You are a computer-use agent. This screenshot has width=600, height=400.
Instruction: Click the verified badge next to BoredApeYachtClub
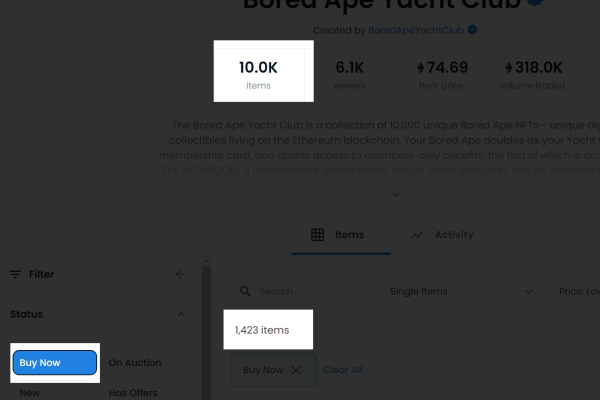click(473, 30)
